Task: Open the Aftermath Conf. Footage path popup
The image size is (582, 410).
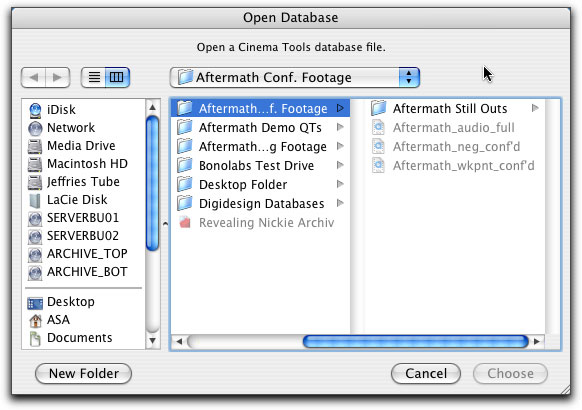Action: (295, 77)
